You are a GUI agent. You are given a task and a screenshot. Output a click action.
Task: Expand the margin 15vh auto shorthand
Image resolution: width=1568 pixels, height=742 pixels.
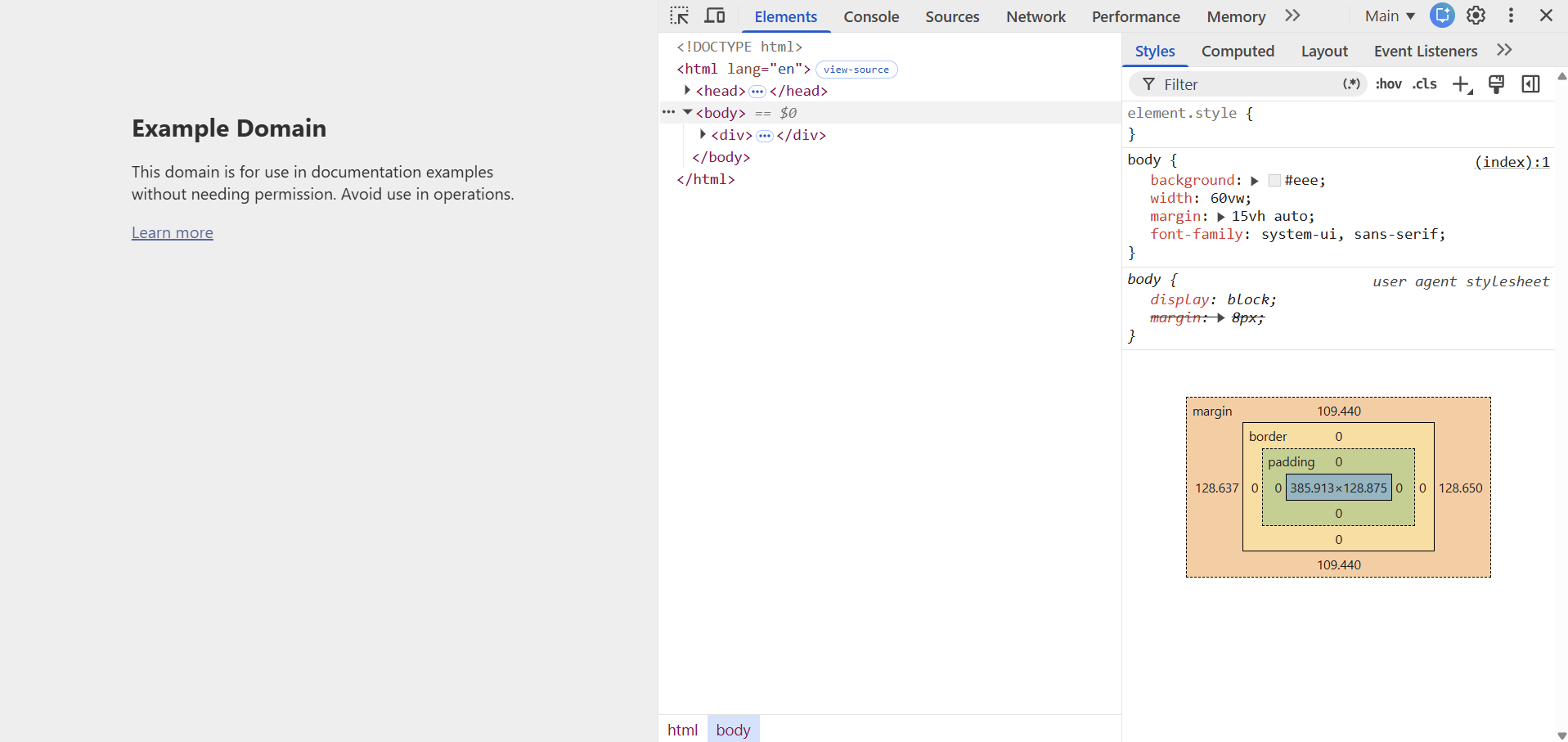point(1220,217)
